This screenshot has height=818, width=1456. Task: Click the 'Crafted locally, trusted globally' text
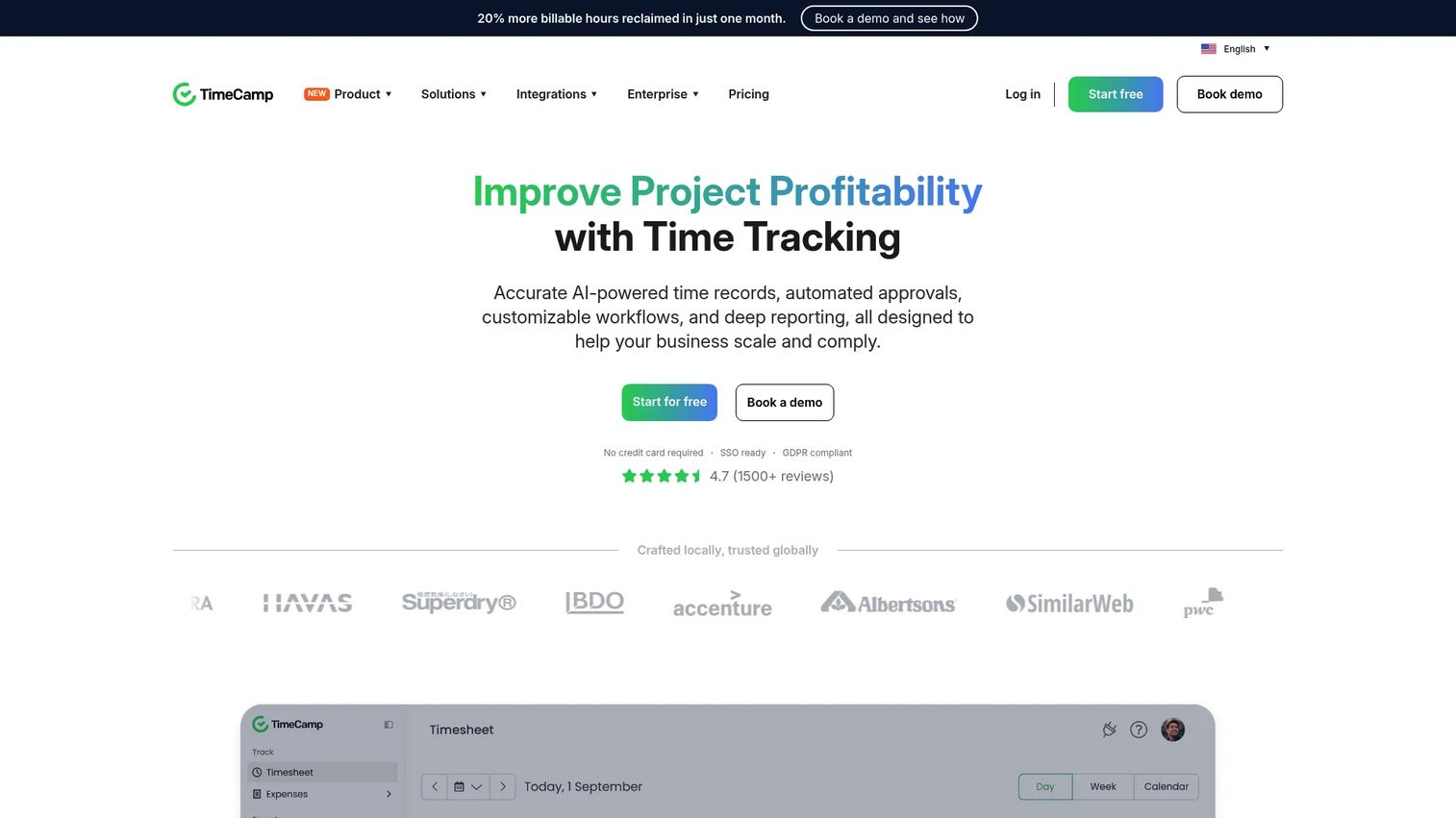tap(728, 550)
